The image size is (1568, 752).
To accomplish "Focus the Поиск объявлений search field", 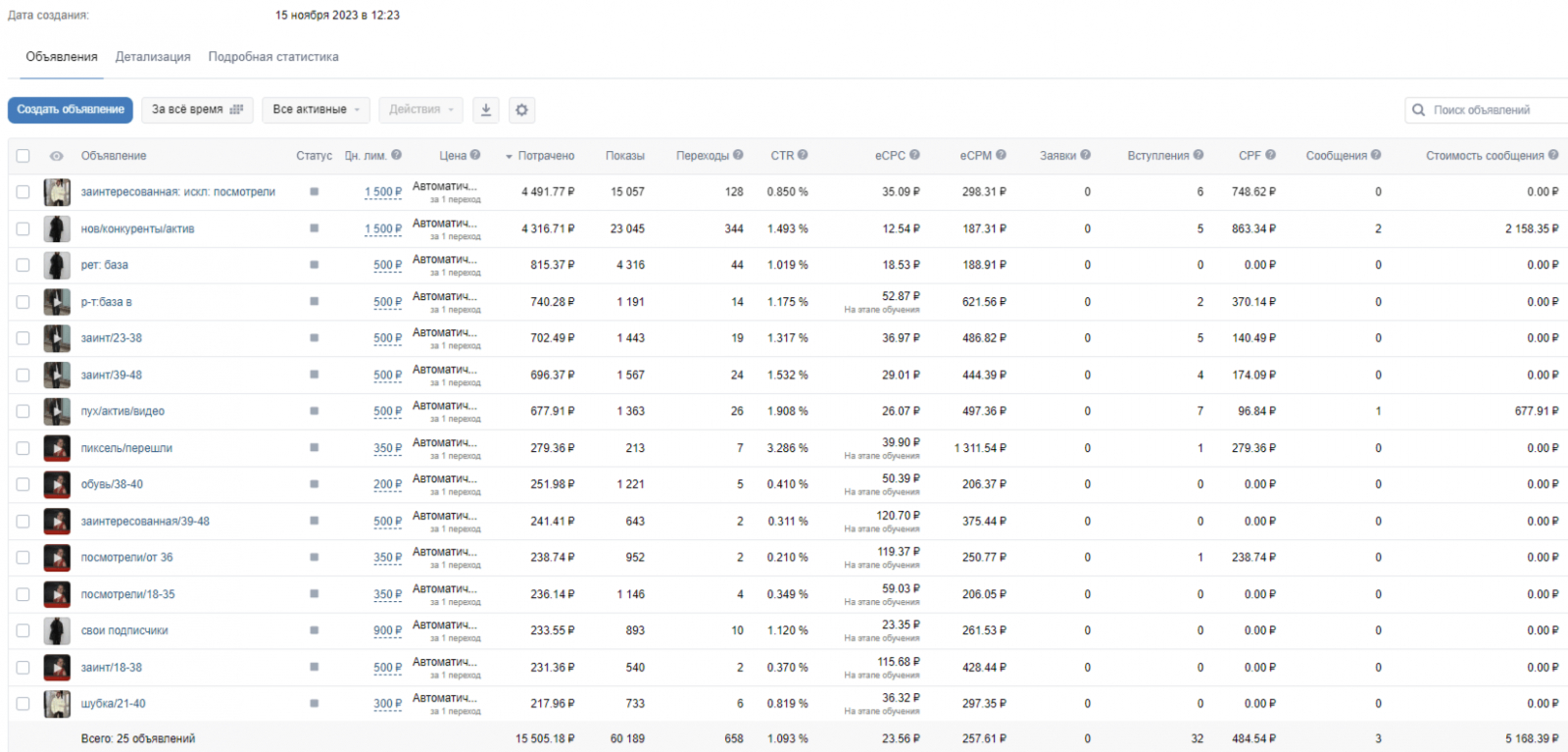I will (1487, 110).
